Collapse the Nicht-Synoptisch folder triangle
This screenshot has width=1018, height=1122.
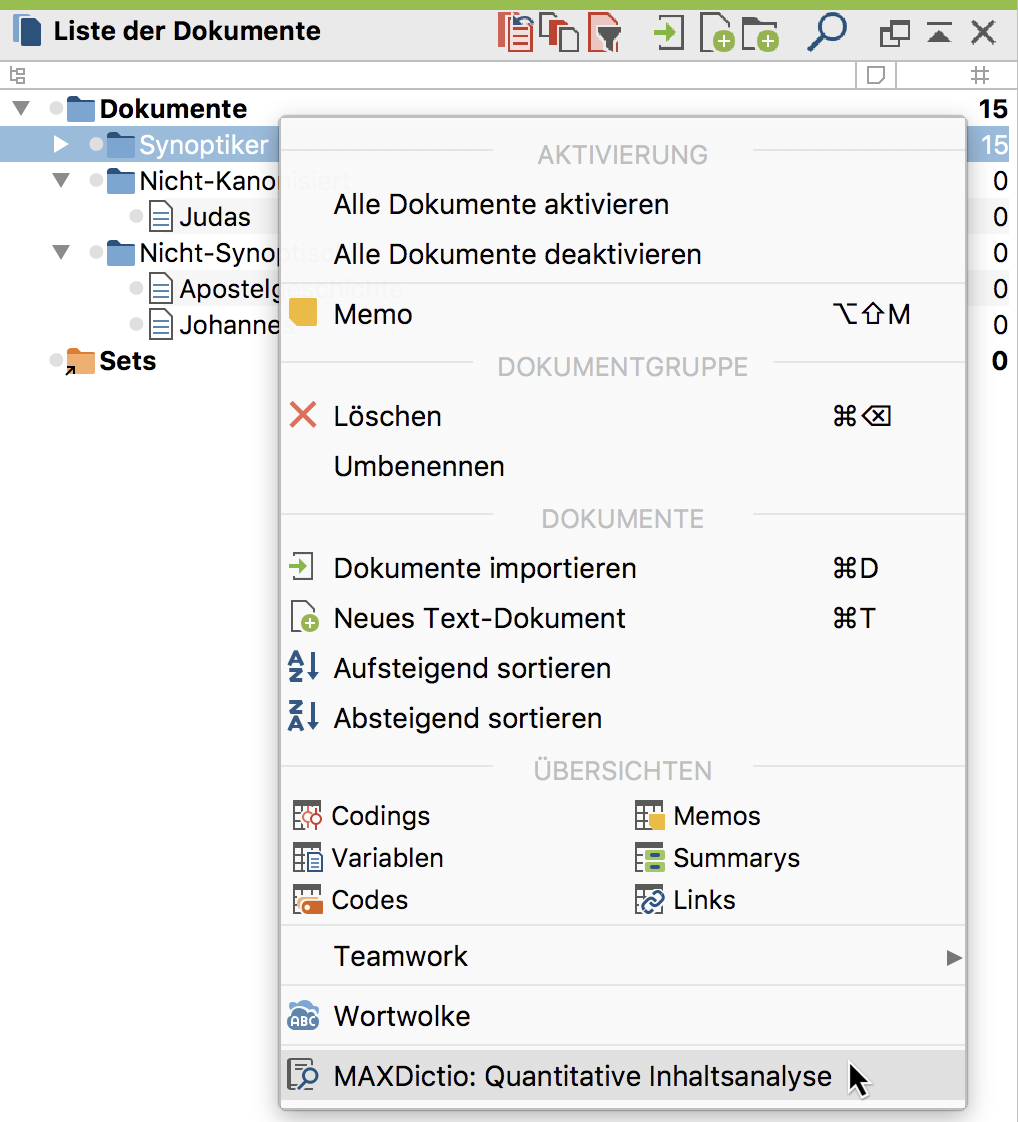62,252
